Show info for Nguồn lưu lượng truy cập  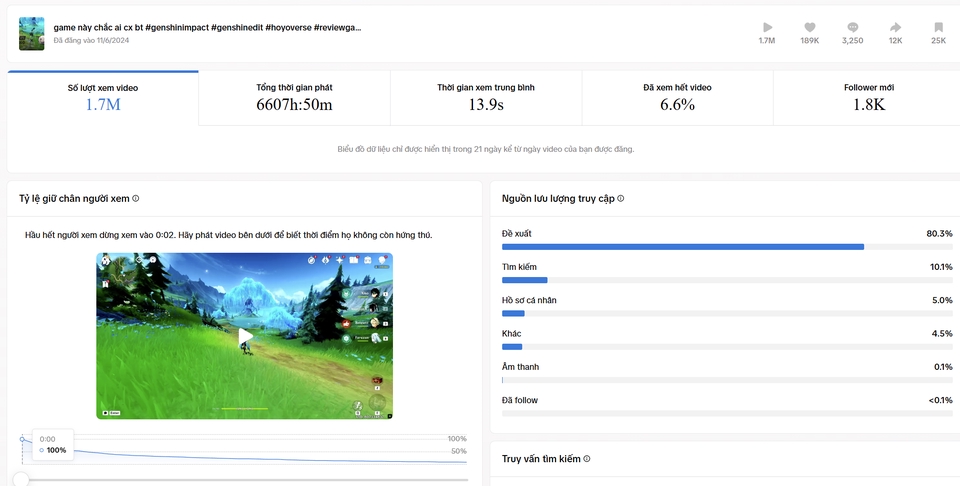621,198
